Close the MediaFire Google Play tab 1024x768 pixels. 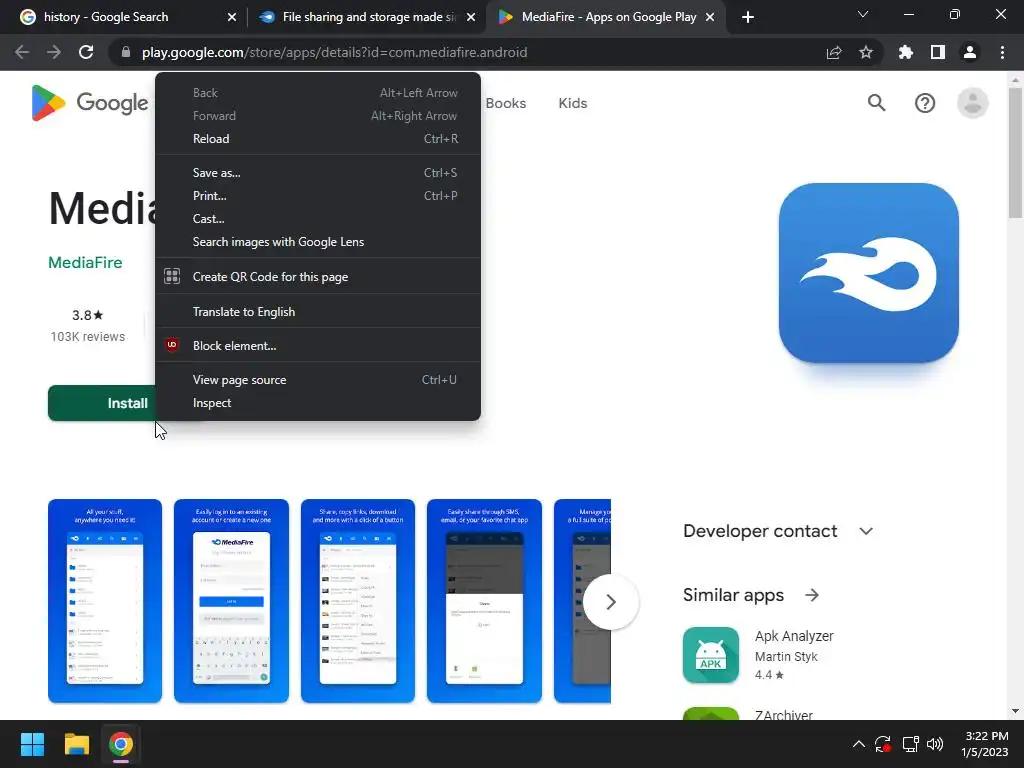click(x=710, y=17)
